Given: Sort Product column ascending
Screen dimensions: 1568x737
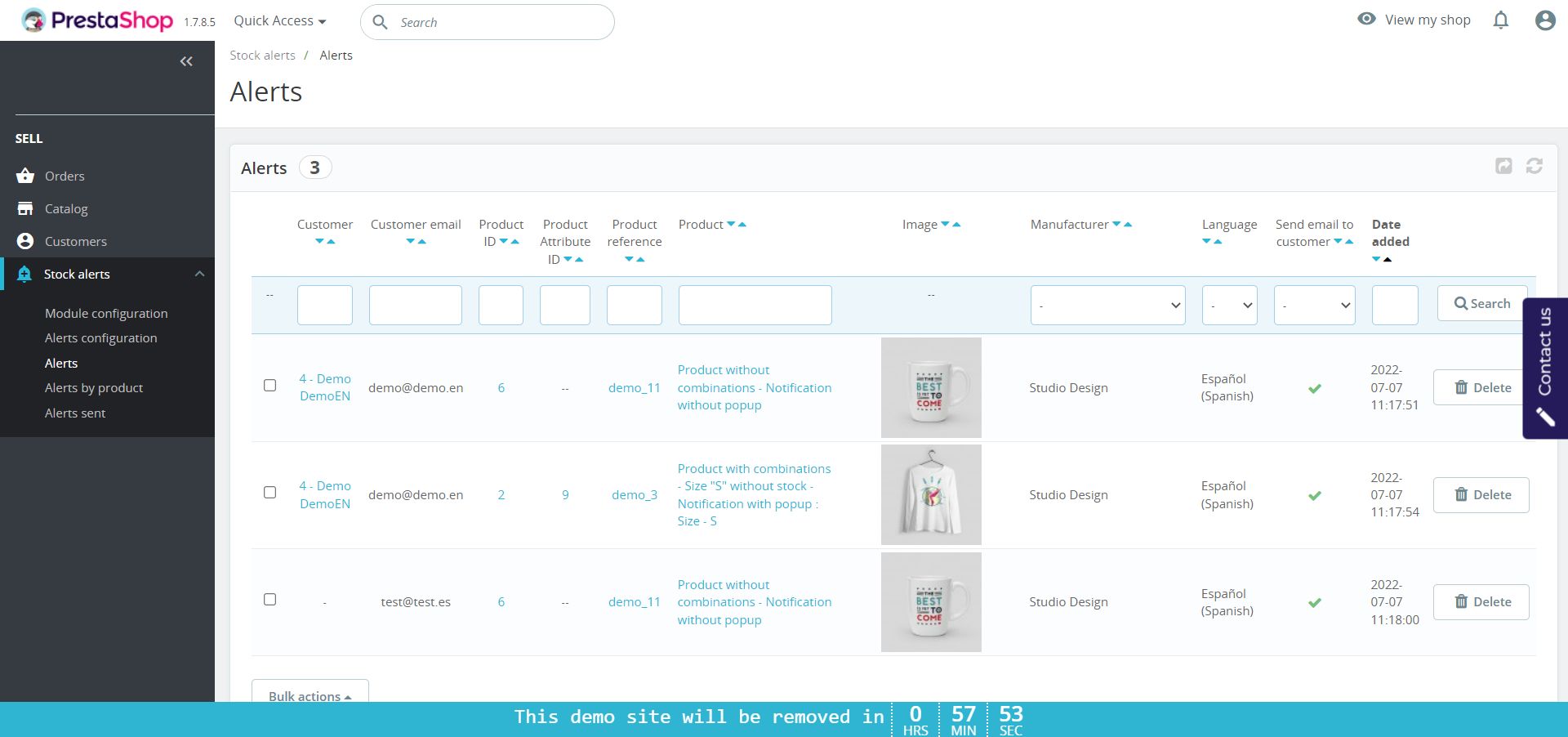Looking at the screenshot, I should [742, 225].
